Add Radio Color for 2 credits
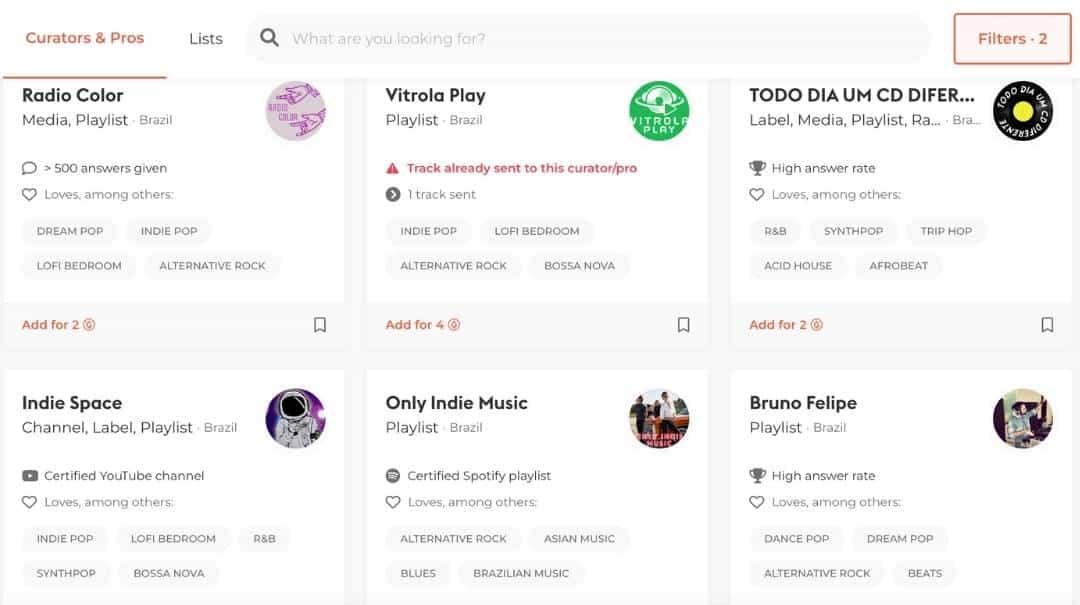Image resolution: width=1080 pixels, height=605 pixels. point(59,325)
